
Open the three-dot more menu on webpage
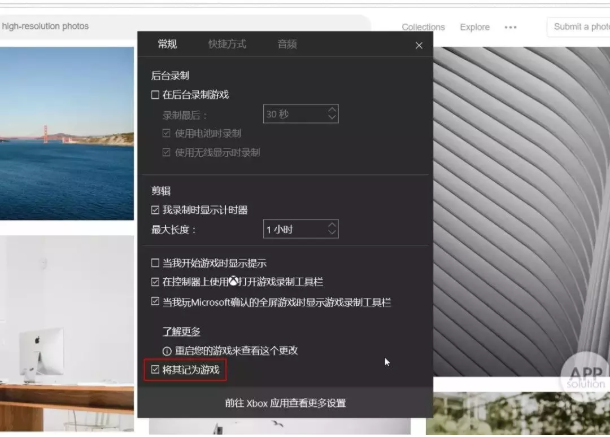(x=510, y=27)
